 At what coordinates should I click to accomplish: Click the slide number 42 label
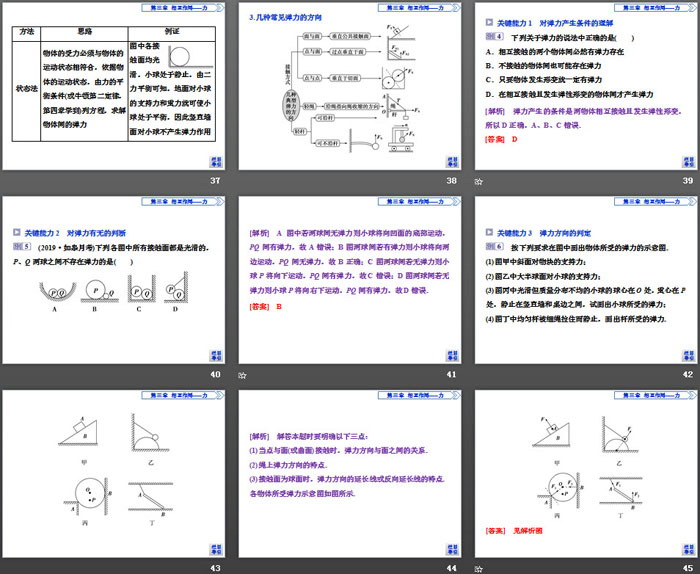pyautogui.click(x=687, y=374)
